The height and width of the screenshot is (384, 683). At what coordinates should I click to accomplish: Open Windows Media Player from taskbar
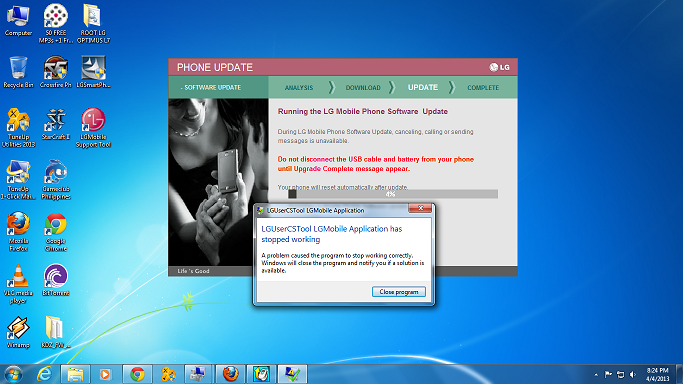[105, 374]
